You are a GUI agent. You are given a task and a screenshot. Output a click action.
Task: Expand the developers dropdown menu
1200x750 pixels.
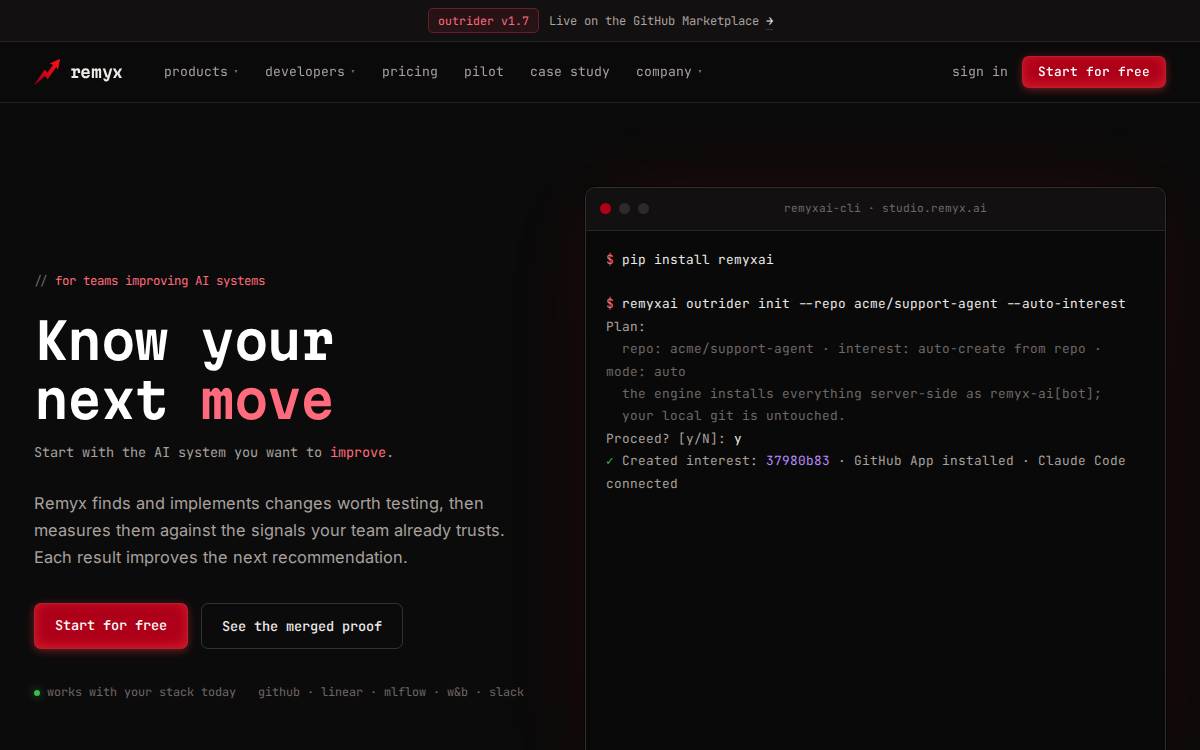click(x=310, y=72)
